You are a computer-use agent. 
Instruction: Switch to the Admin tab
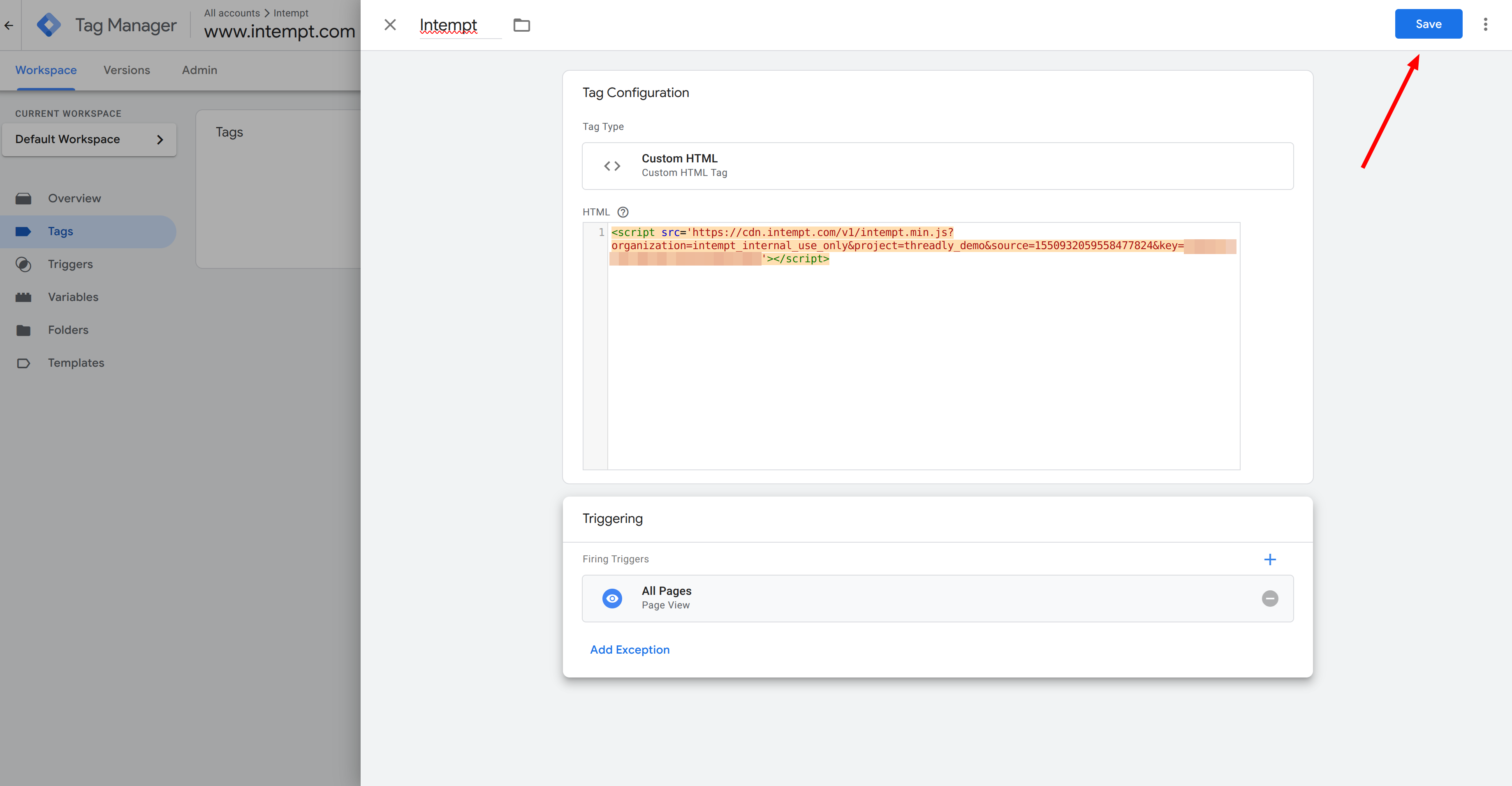[x=199, y=70]
